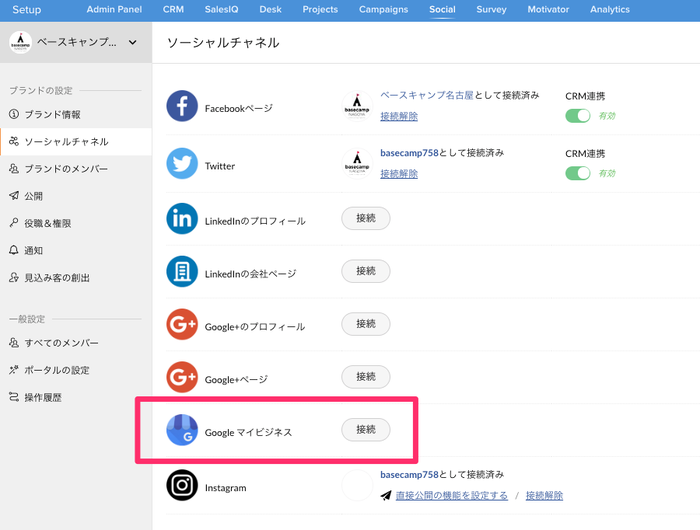This screenshot has height=530, width=700.
Task: Open 役職＆権限 in the sidebar
Action: coord(47,223)
